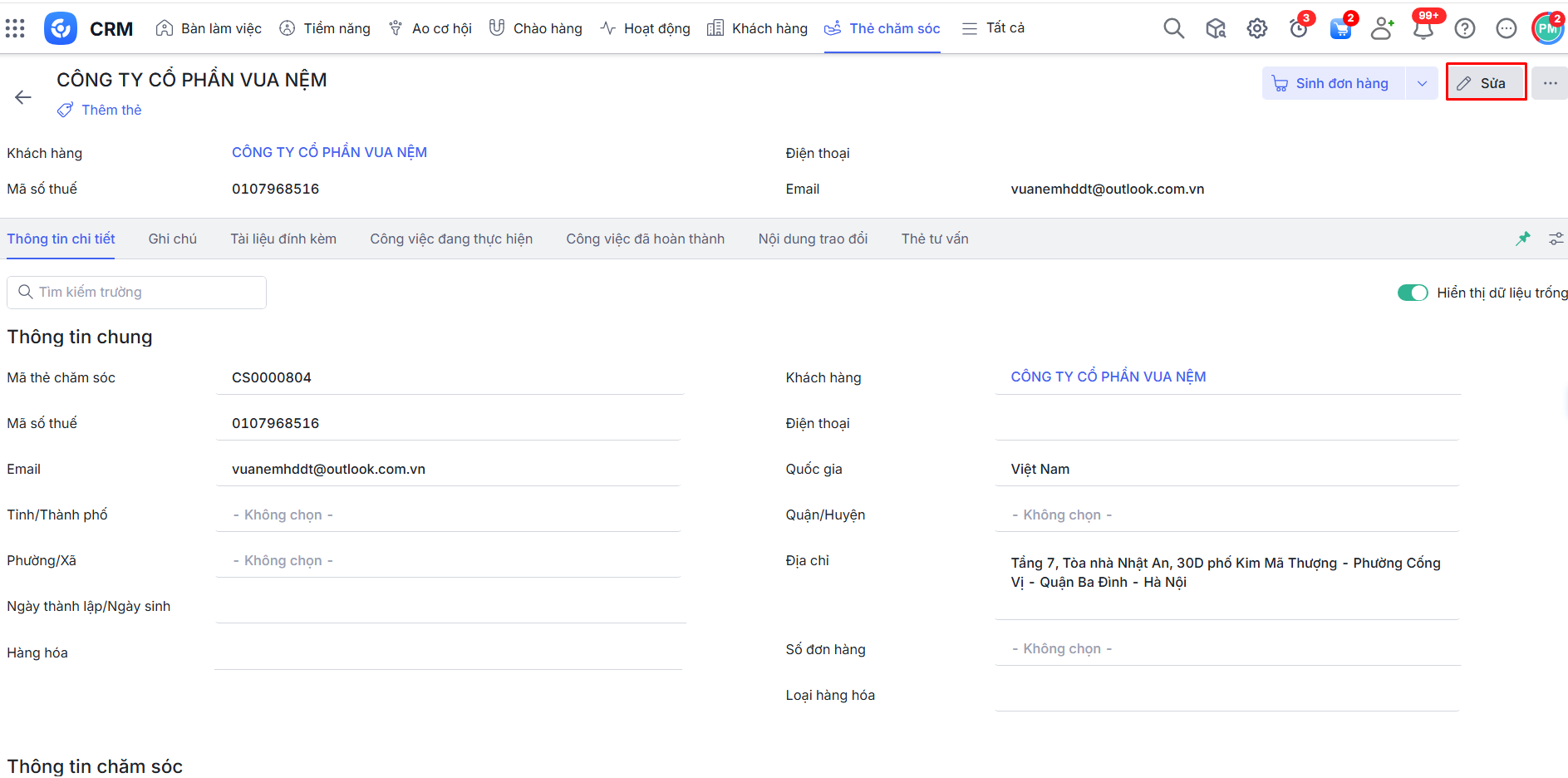
Task: Open the Khách hàng menu item
Action: (757, 28)
